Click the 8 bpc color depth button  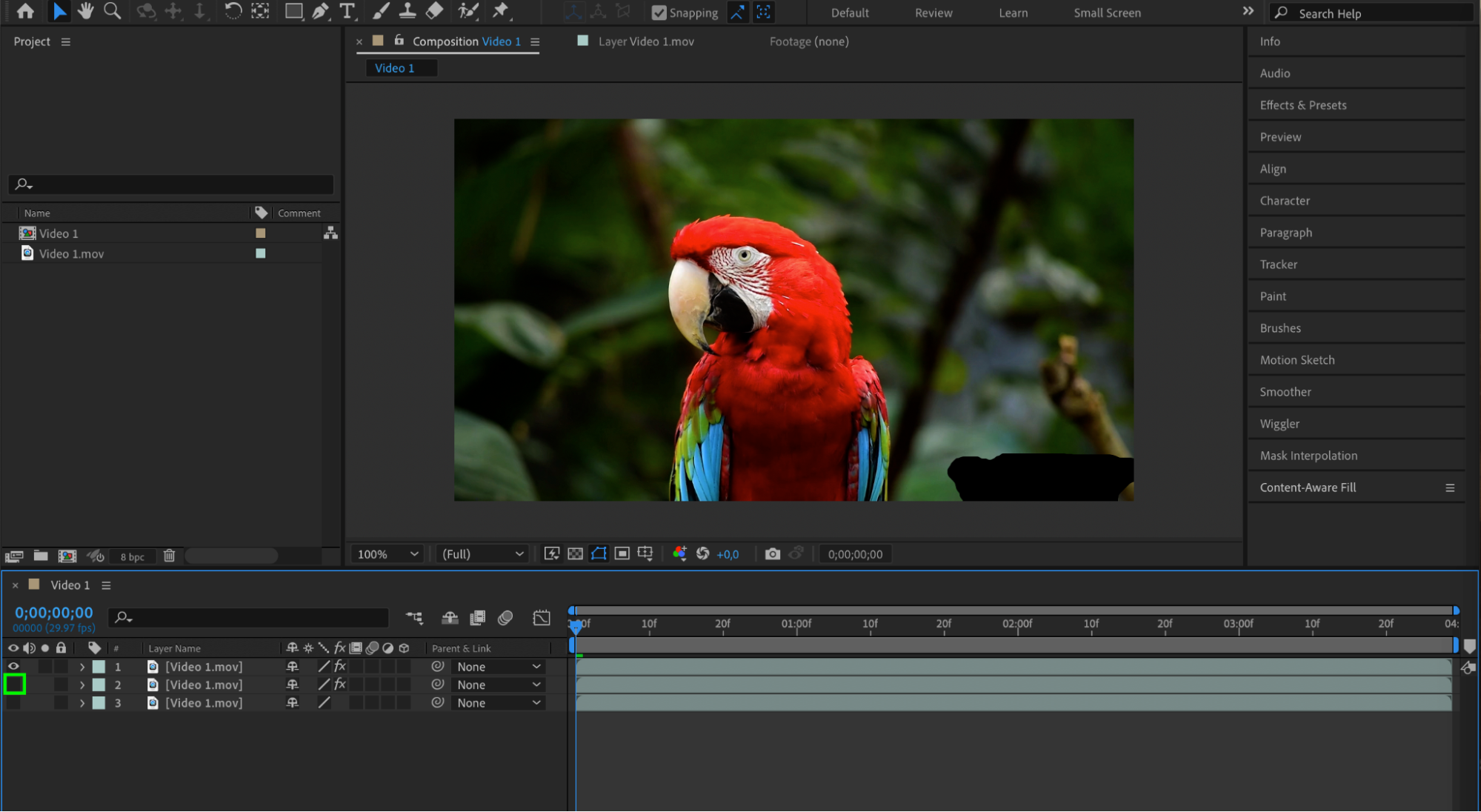click(x=133, y=557)
